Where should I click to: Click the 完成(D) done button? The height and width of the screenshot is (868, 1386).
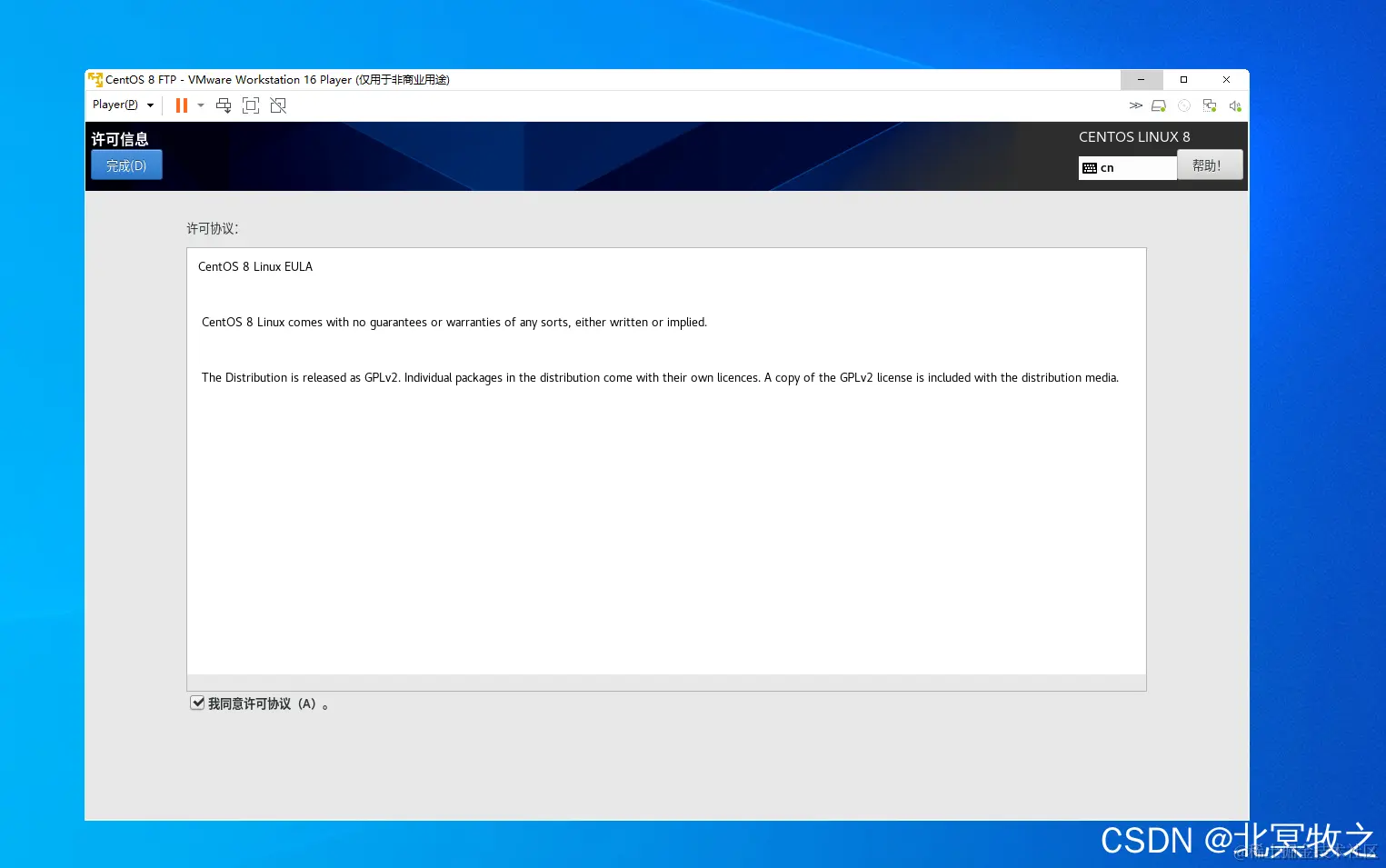tap(126, 165)
